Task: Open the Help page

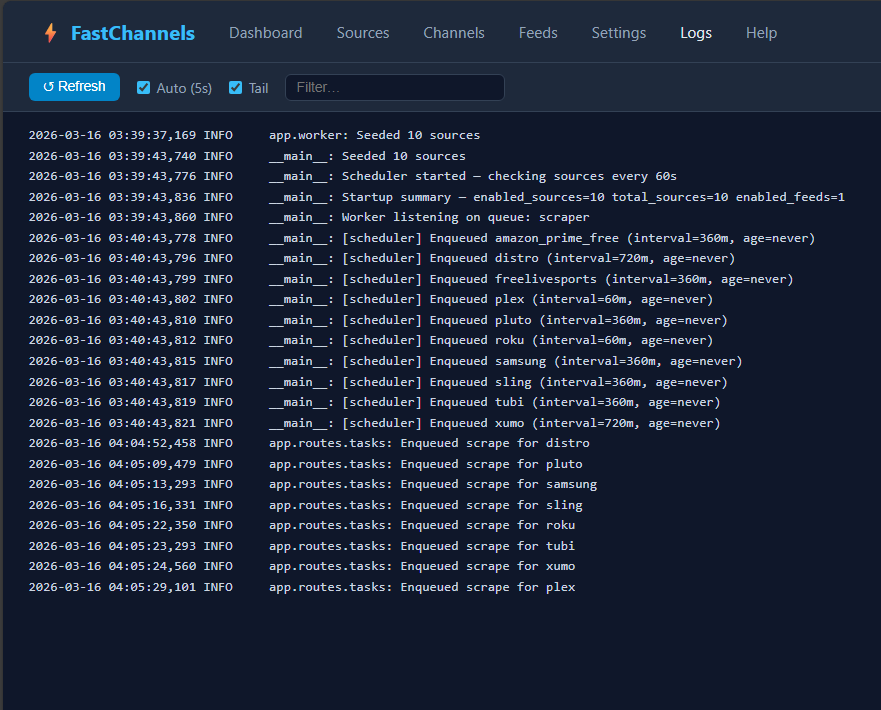Action: click(761, 33)
